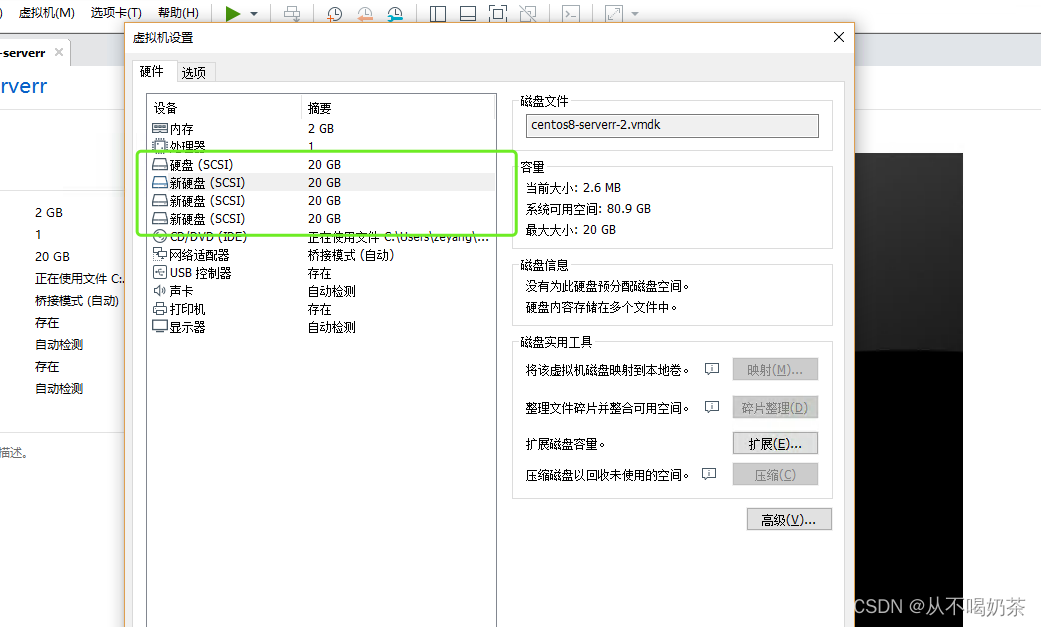Select the USB 控制器 device row

pos(323,273)
